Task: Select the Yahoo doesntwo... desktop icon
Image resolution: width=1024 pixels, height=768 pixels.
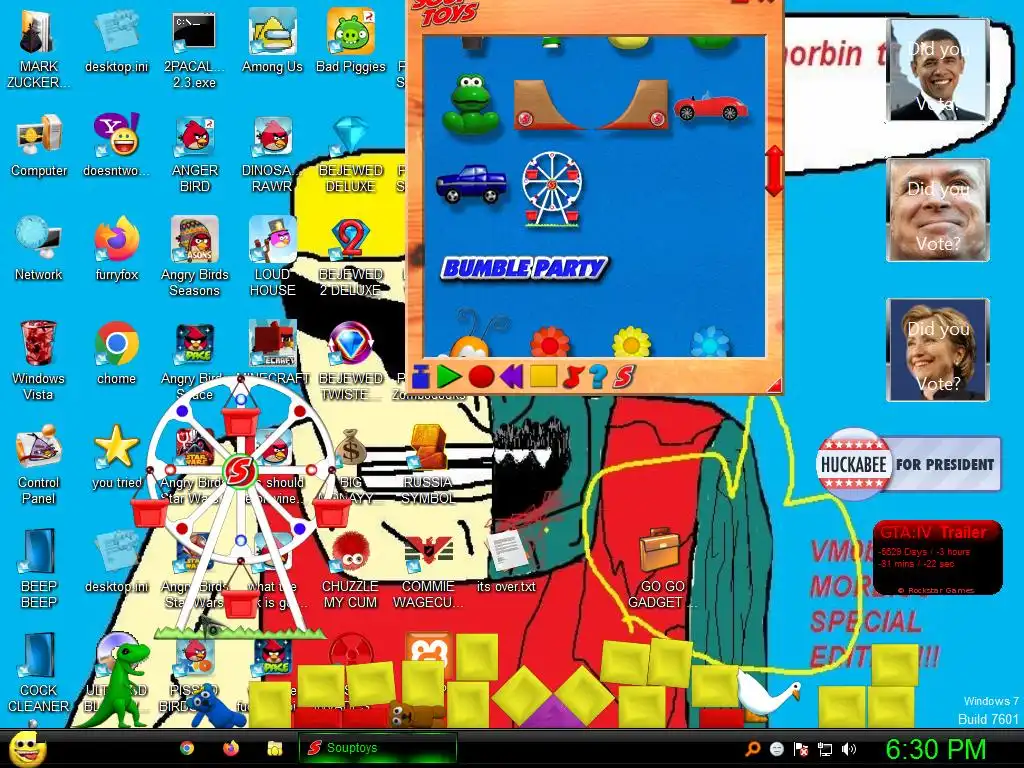Action: click(x=116, y=145)
